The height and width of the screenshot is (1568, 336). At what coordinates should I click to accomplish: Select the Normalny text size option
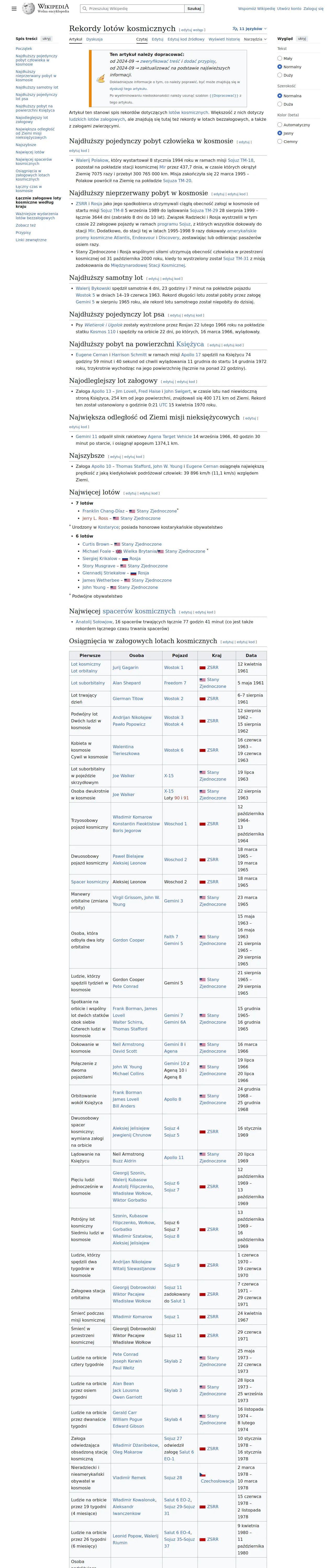coord(280,67)
